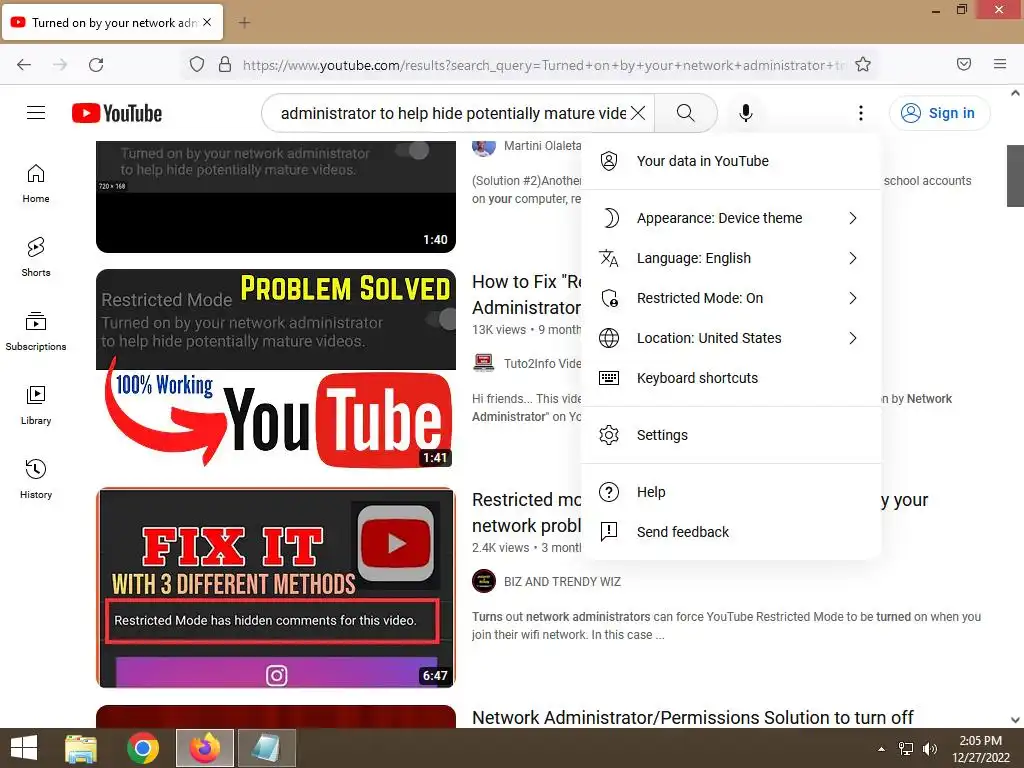Show hidden tray icons arrow

click(882, 749)
